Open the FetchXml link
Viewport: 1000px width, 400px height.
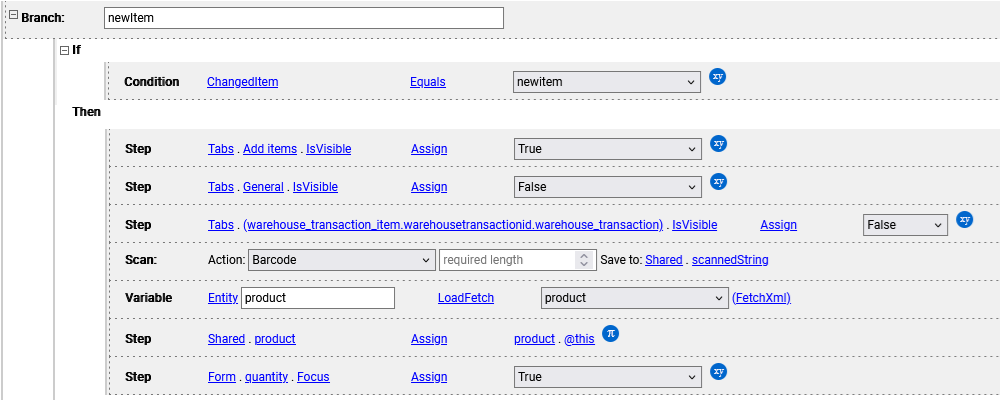coord(761,298)
